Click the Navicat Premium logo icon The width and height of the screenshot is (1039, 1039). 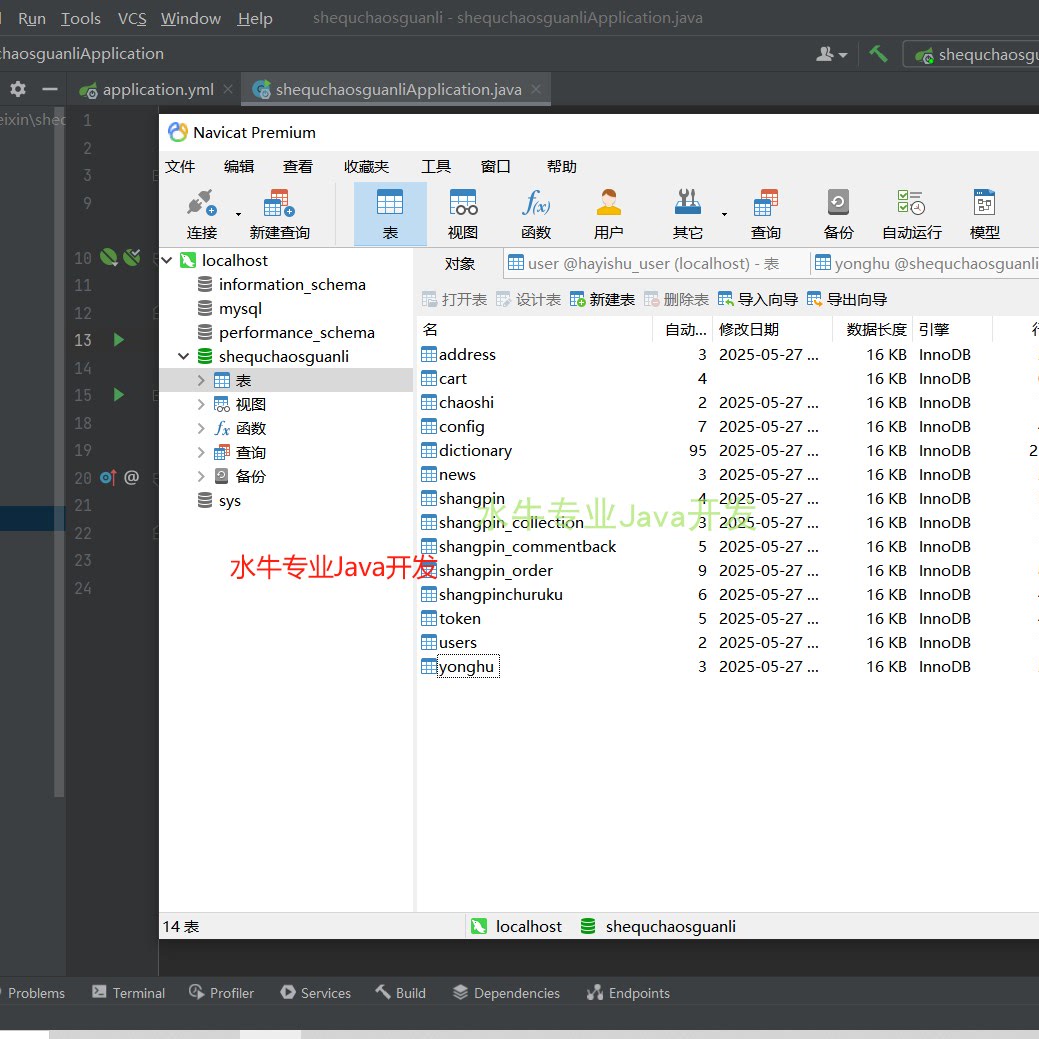click(178, 132)
